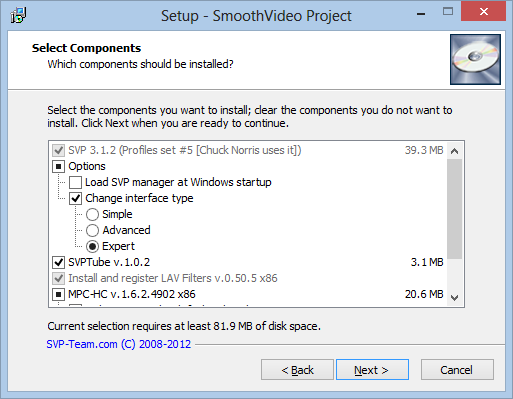Click the CD disc image in header
The height and width of the screenshot is (399, 513).
coord(475,59)
